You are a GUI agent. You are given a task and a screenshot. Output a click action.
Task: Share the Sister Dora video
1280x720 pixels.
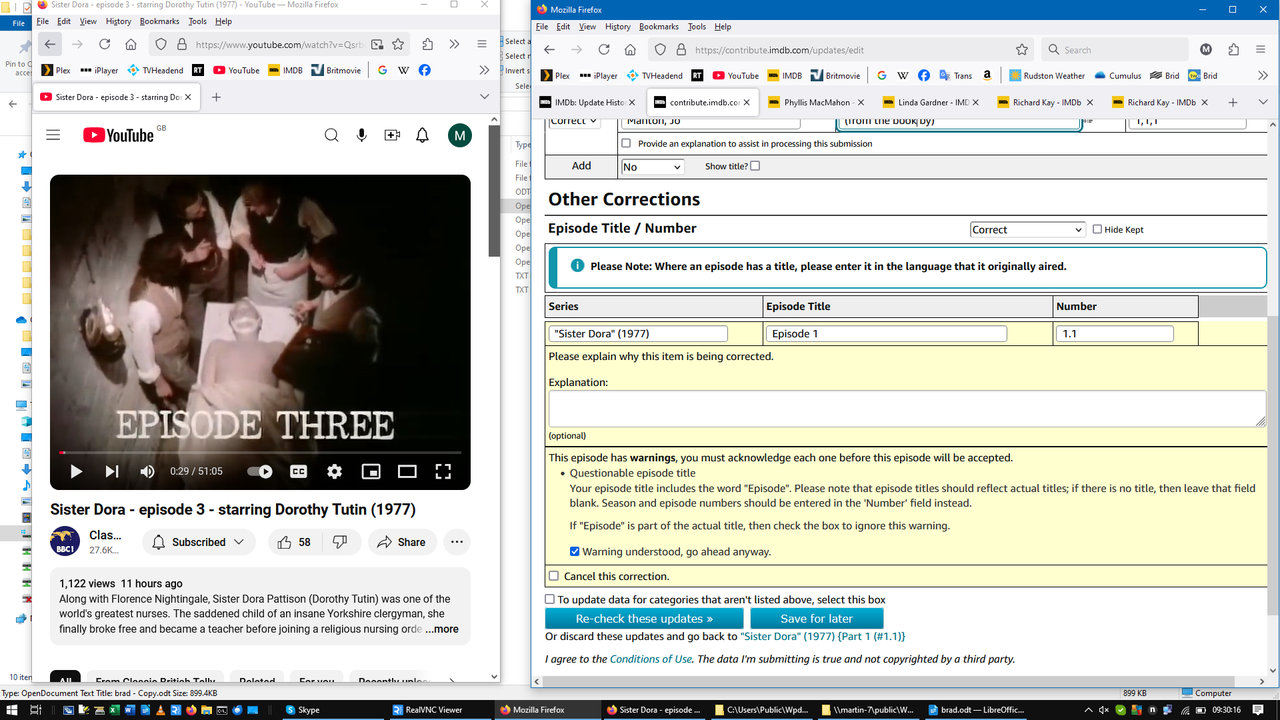[x=401, y=542]
